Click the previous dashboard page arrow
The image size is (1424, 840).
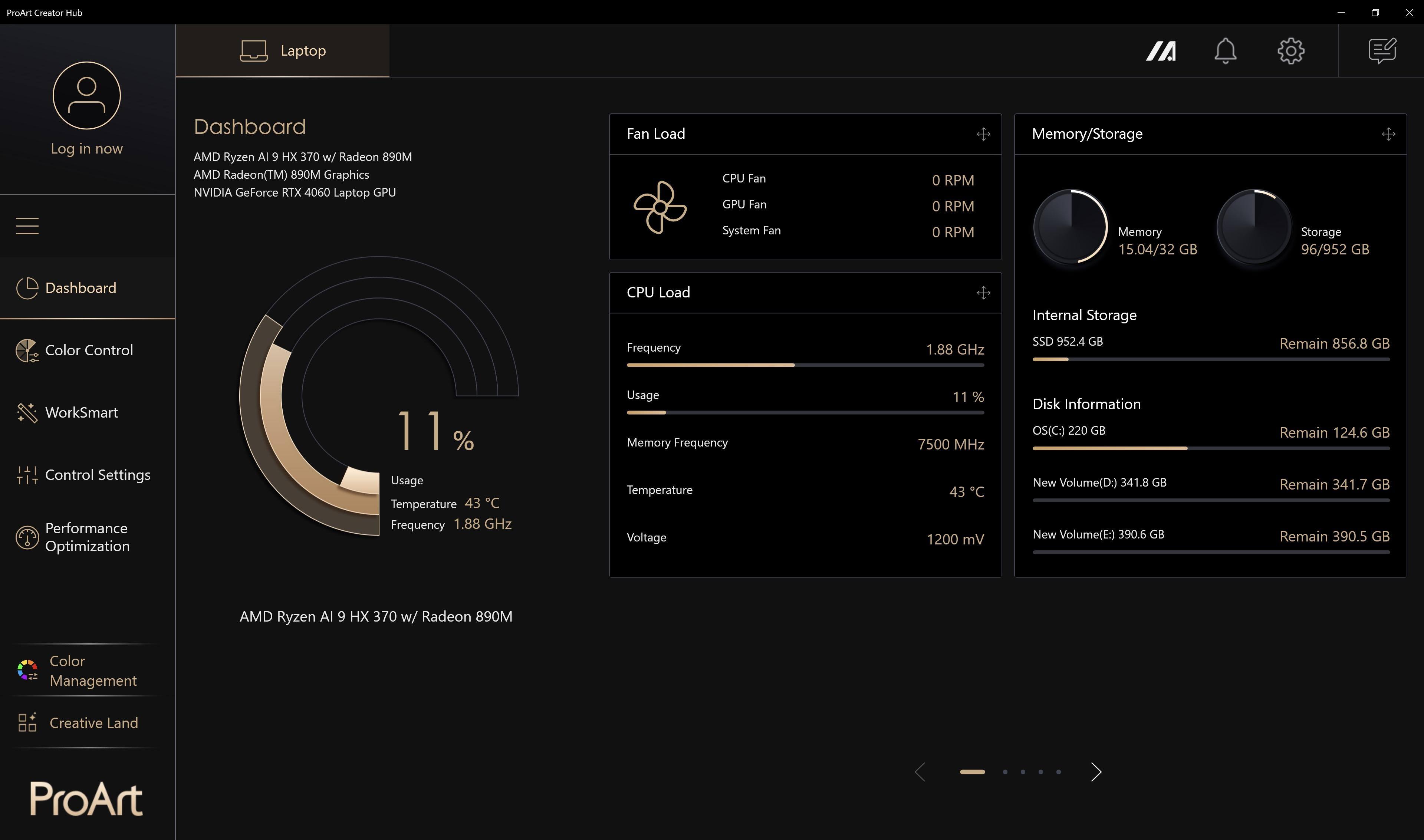920,772
